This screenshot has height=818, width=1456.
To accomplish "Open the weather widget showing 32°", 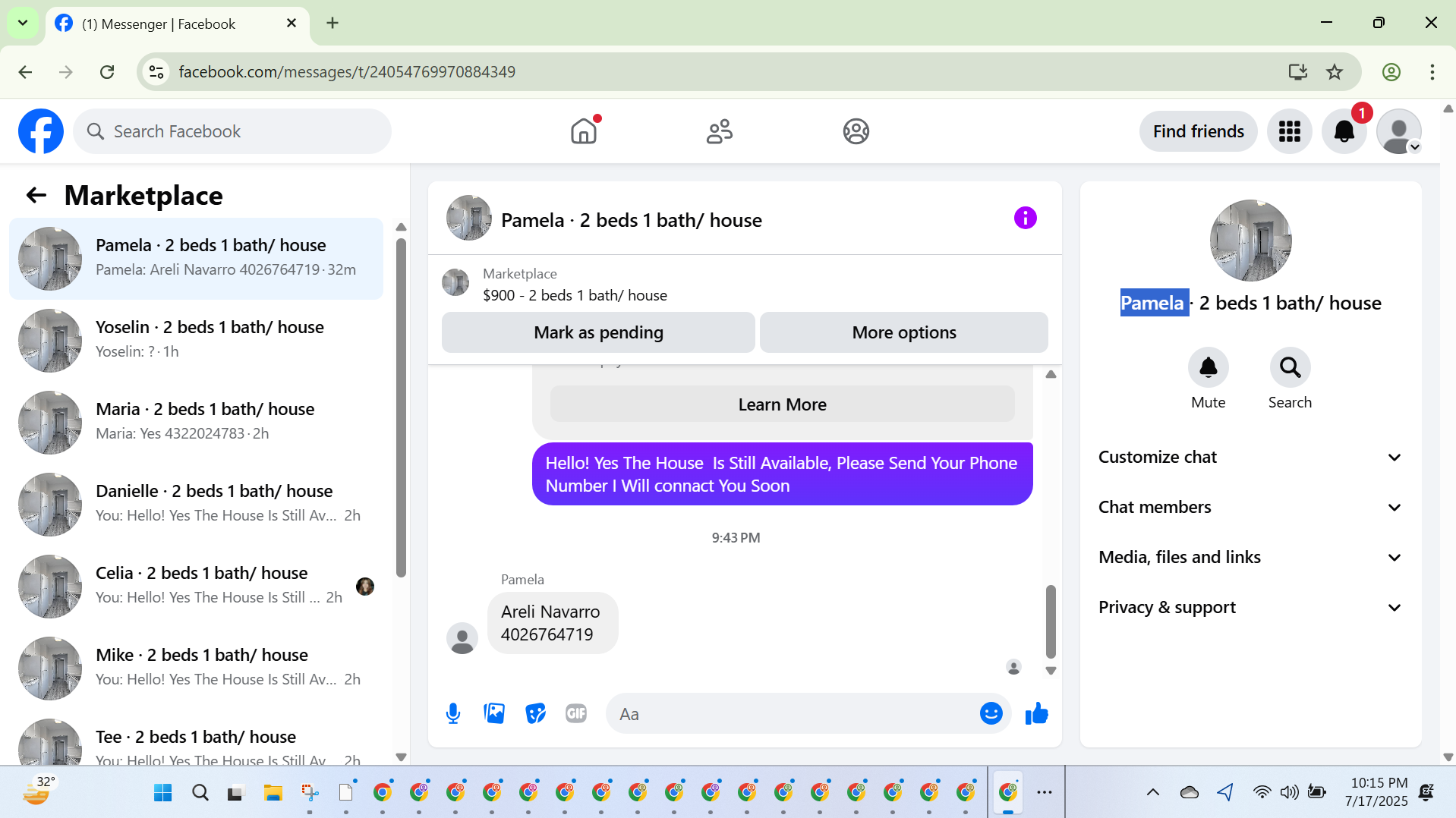I will click(x=38, y=791).
